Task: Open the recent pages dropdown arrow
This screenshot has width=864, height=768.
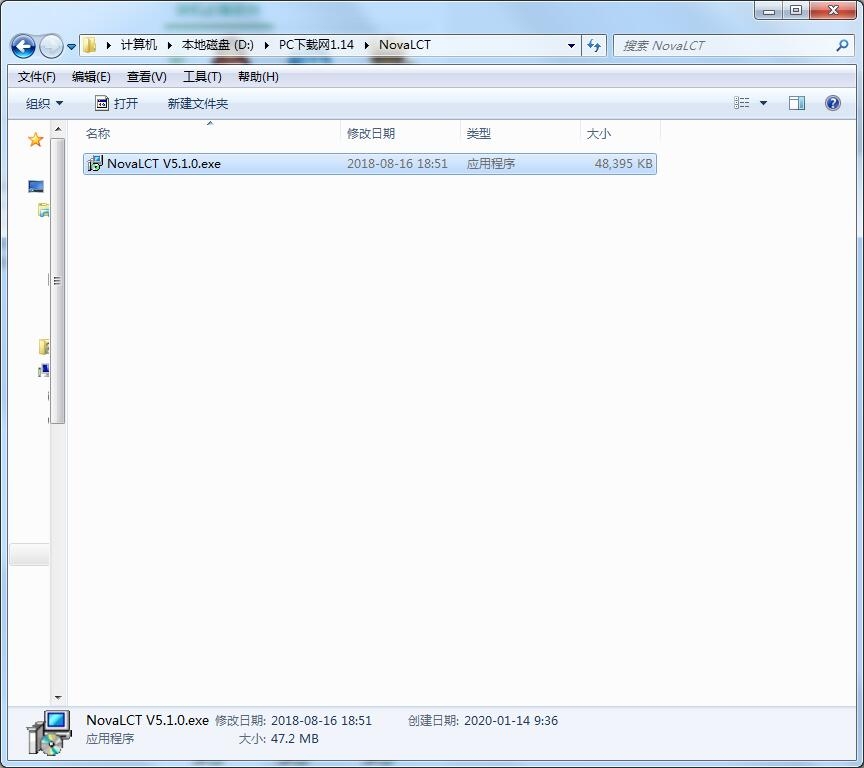Action: pyautogui.click(x=71, y=47)
